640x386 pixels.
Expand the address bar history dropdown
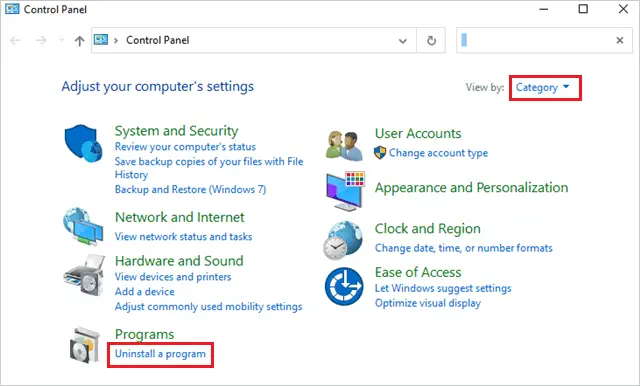402,40
